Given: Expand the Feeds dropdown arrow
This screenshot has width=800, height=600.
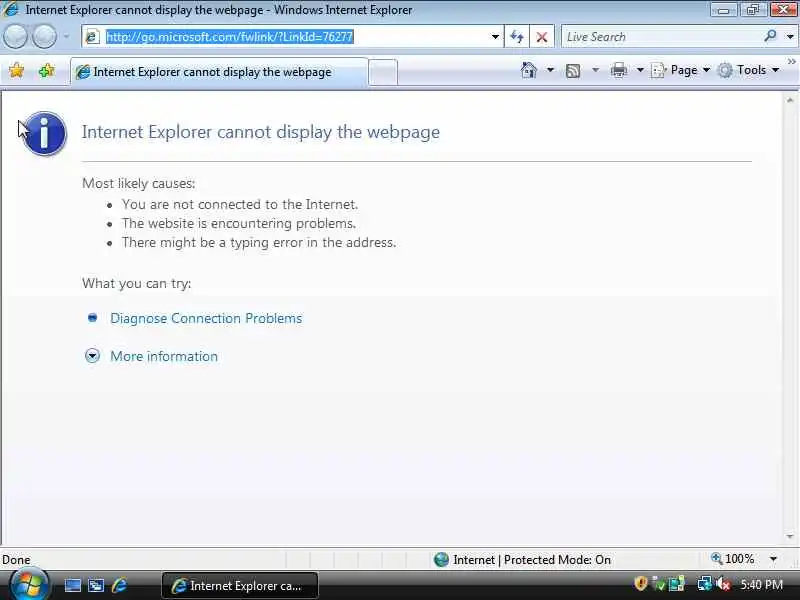Looking at the screenshot, I should pos(595,70).
